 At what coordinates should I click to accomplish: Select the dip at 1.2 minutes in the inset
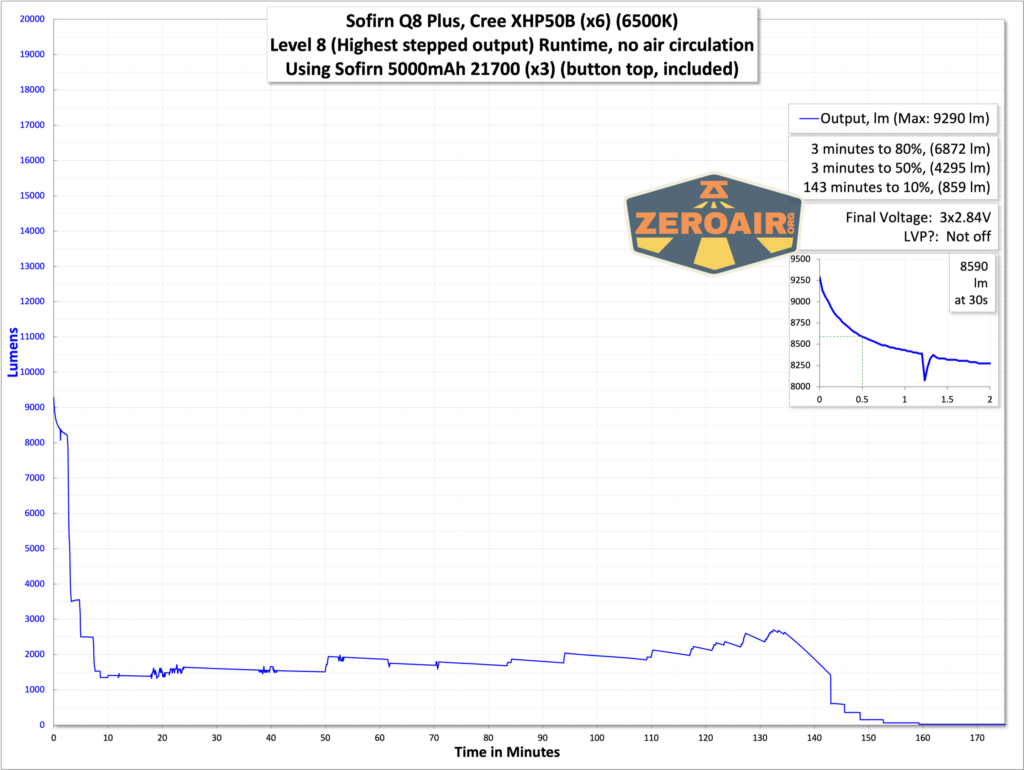point(923,380)
